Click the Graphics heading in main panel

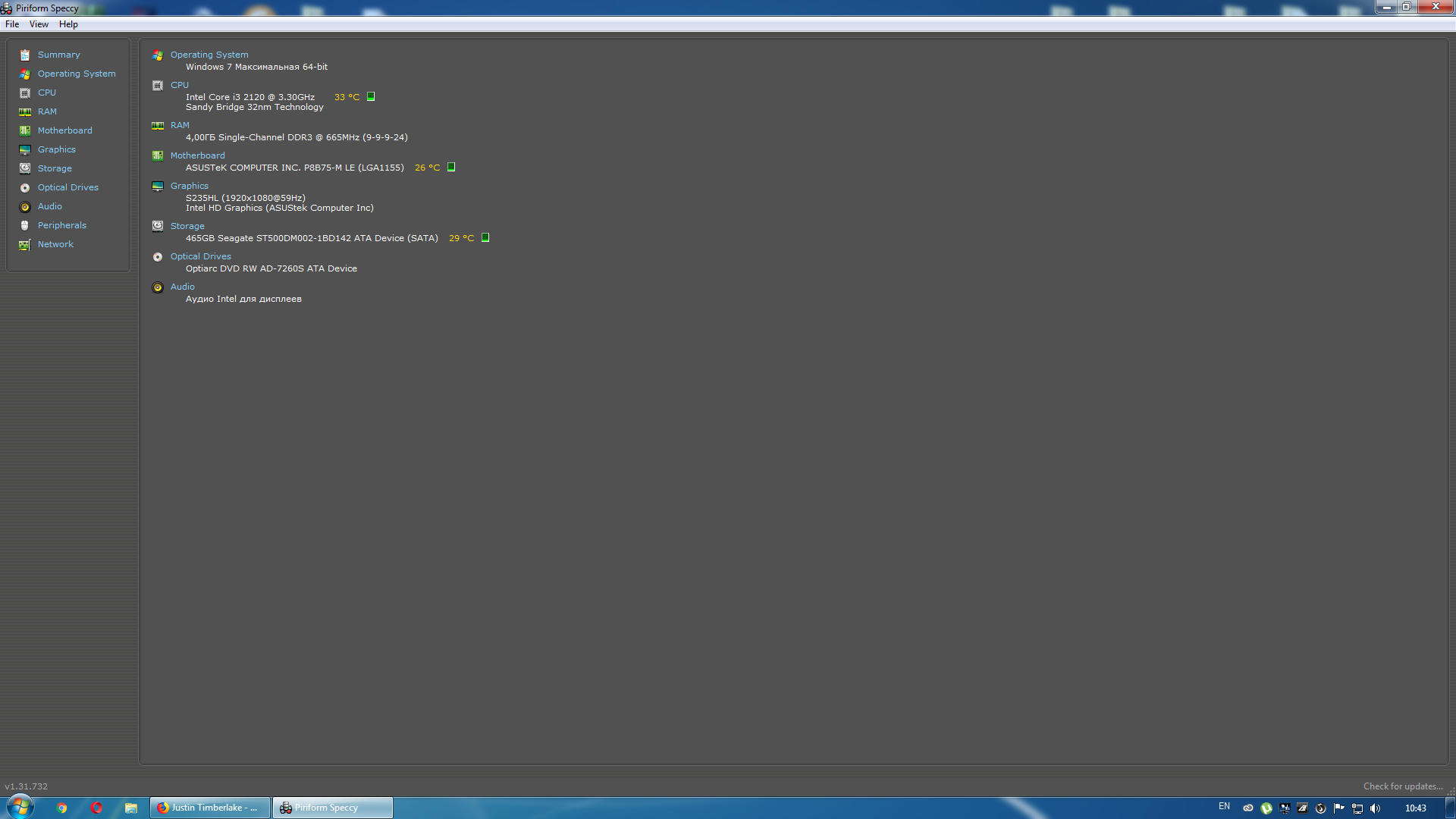[x=189, y=186]
